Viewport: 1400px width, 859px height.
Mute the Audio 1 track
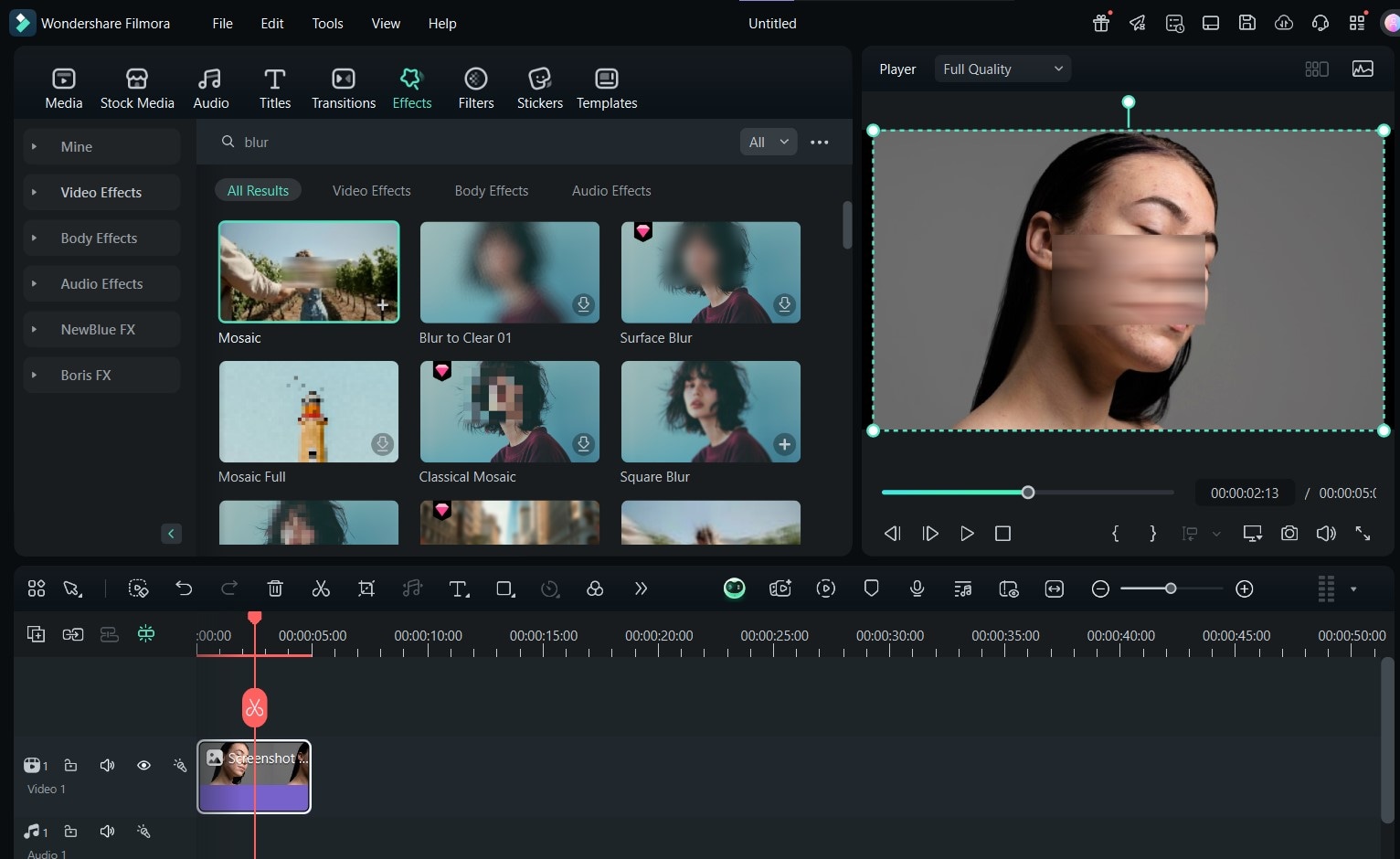click(x=107, y=832)
